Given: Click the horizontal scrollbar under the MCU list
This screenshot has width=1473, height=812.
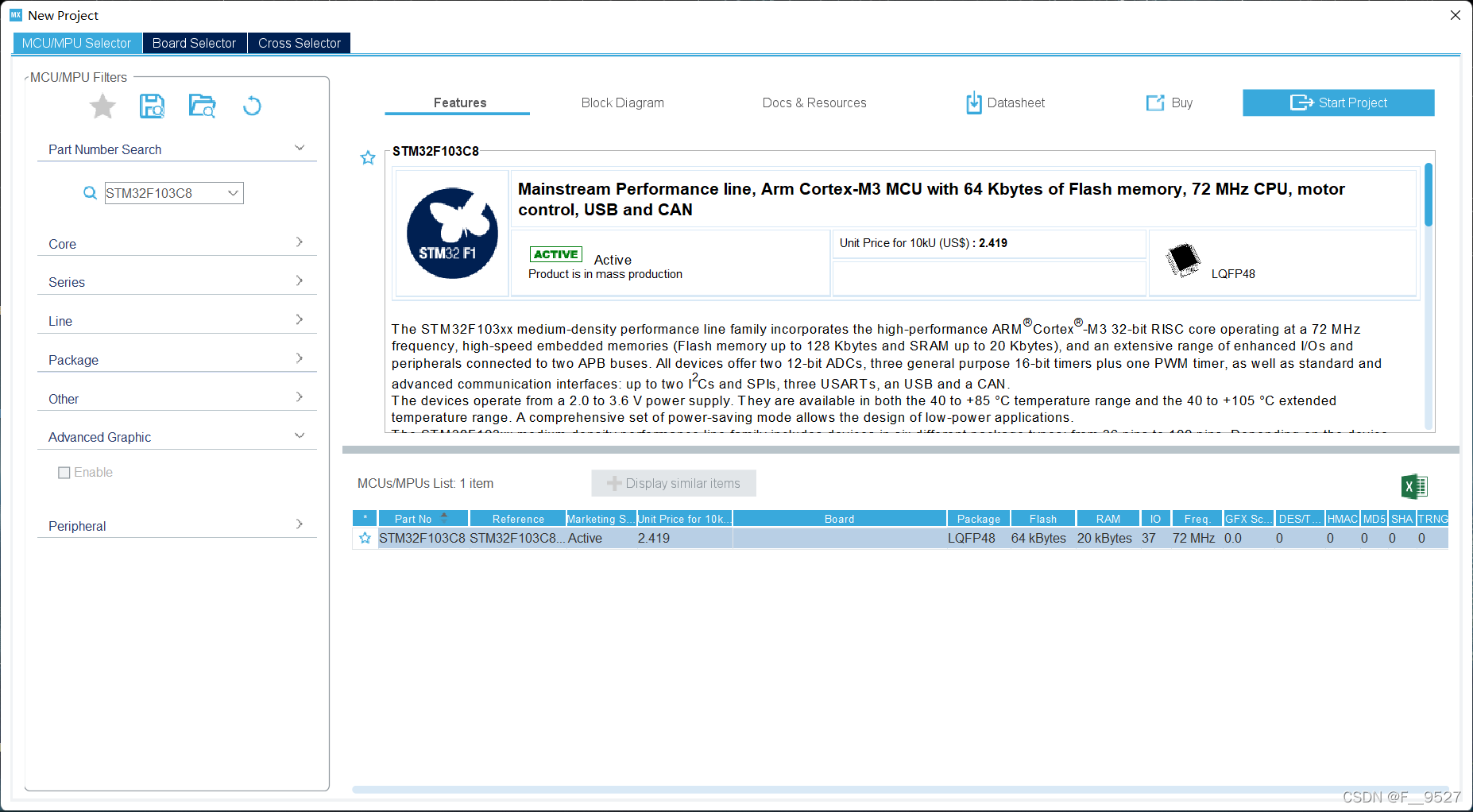Looking at the screenshot, I should click(901, 789).
